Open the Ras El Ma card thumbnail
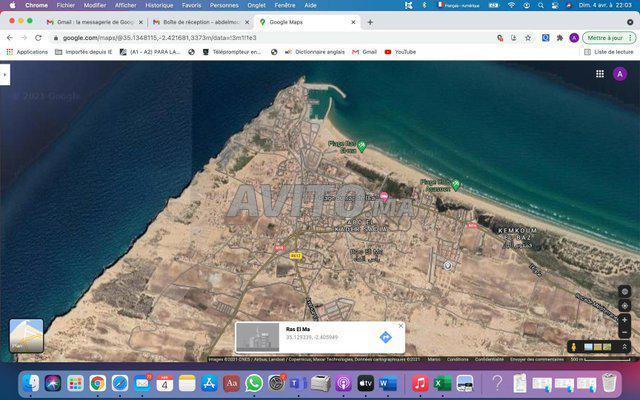The width and height of the screenshot is (640, 400). tap(257, 338)
